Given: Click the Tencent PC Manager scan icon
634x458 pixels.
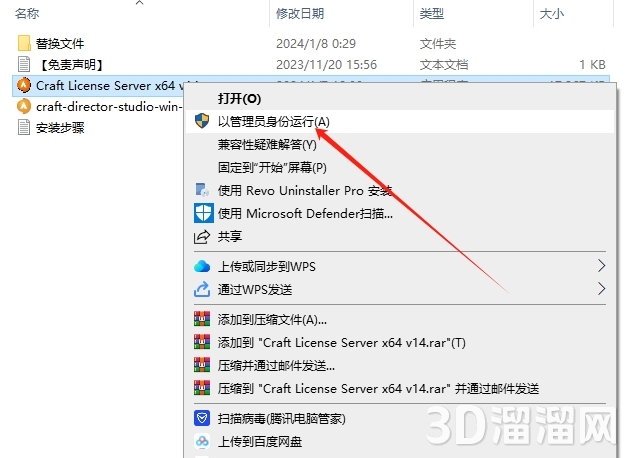Looking at the screenshot, I should (x=202, y=418).
